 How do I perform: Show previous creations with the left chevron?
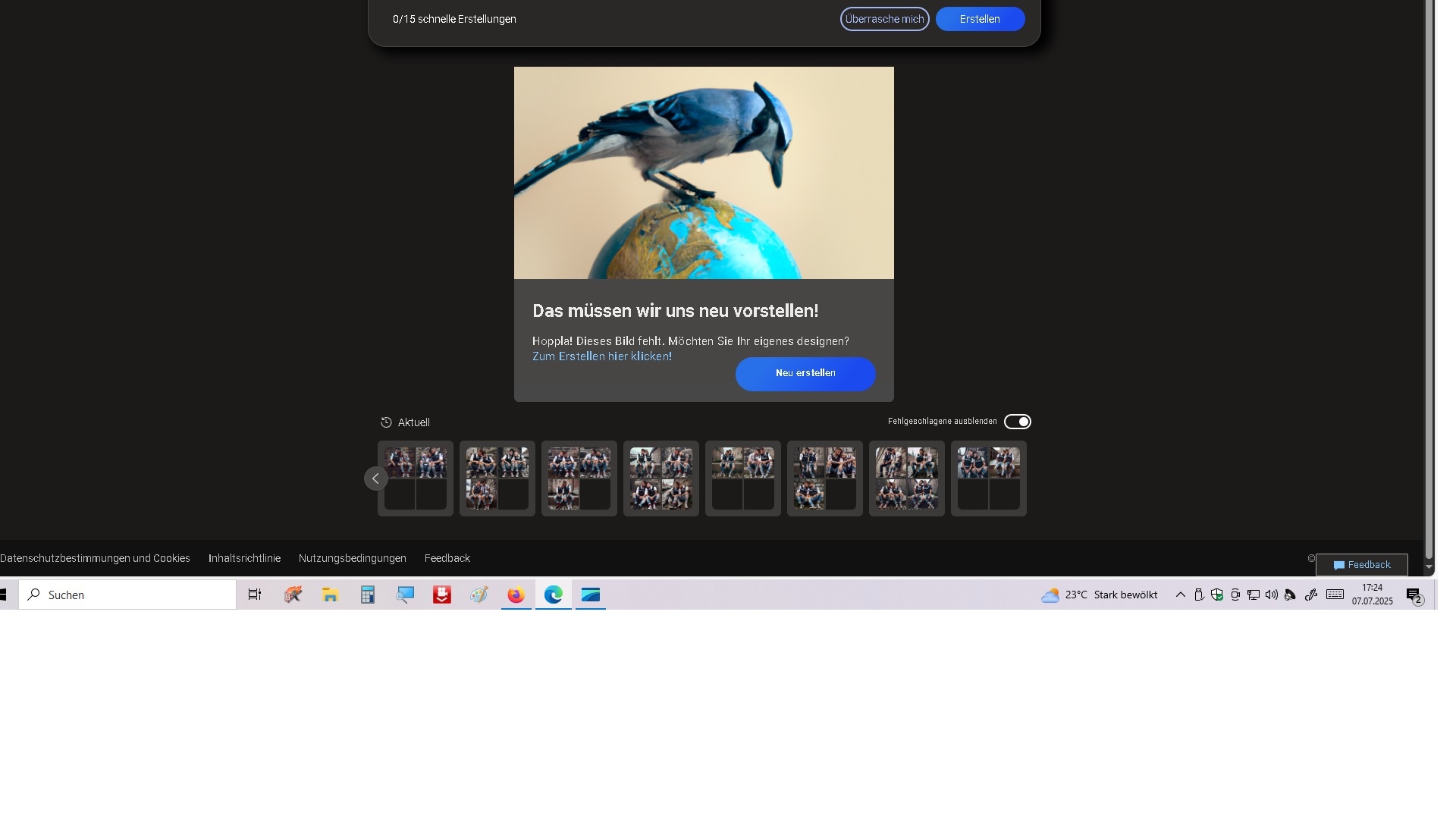pyautogui.click(x=375, y=479)
